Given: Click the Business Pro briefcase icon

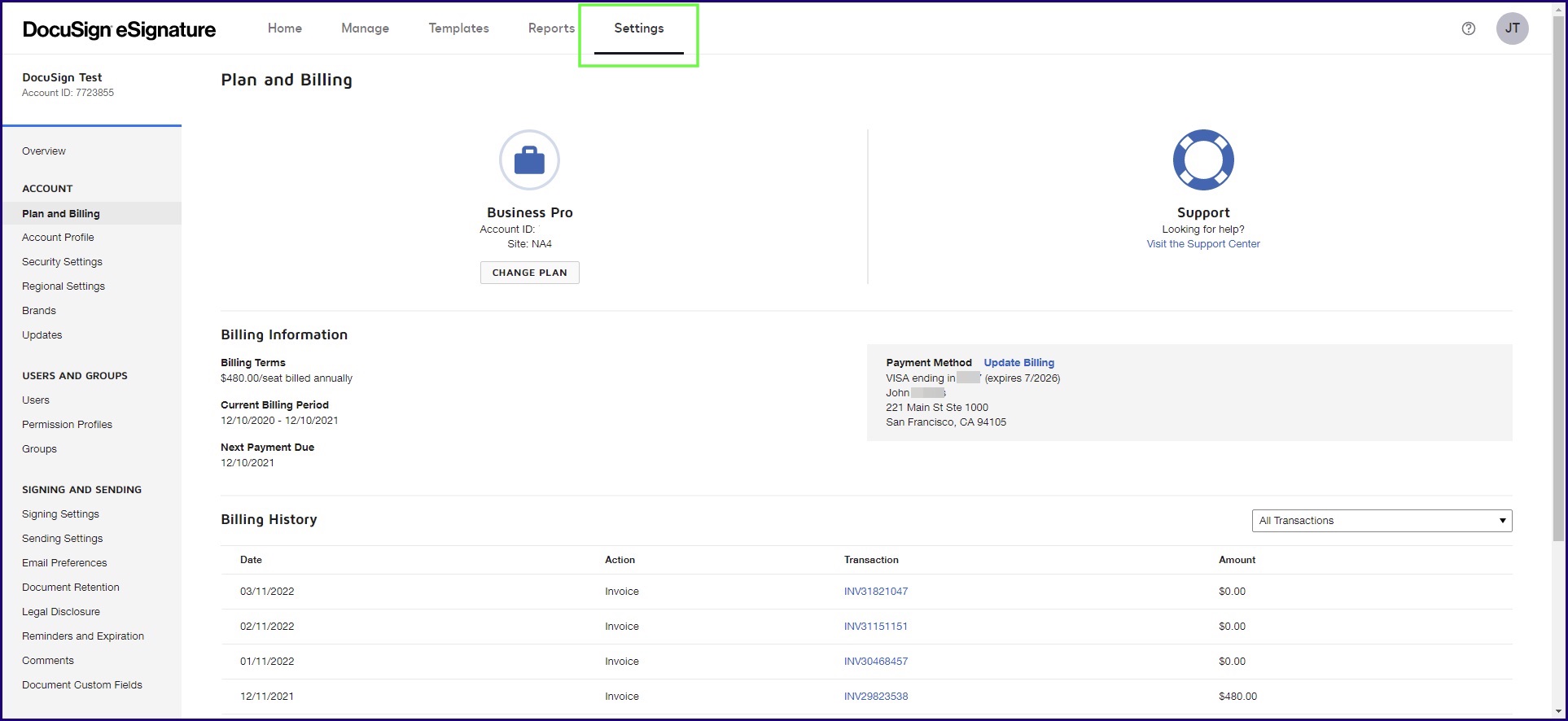Looking at the screenshot, I should pyautogui.click(x=529, y=160).
